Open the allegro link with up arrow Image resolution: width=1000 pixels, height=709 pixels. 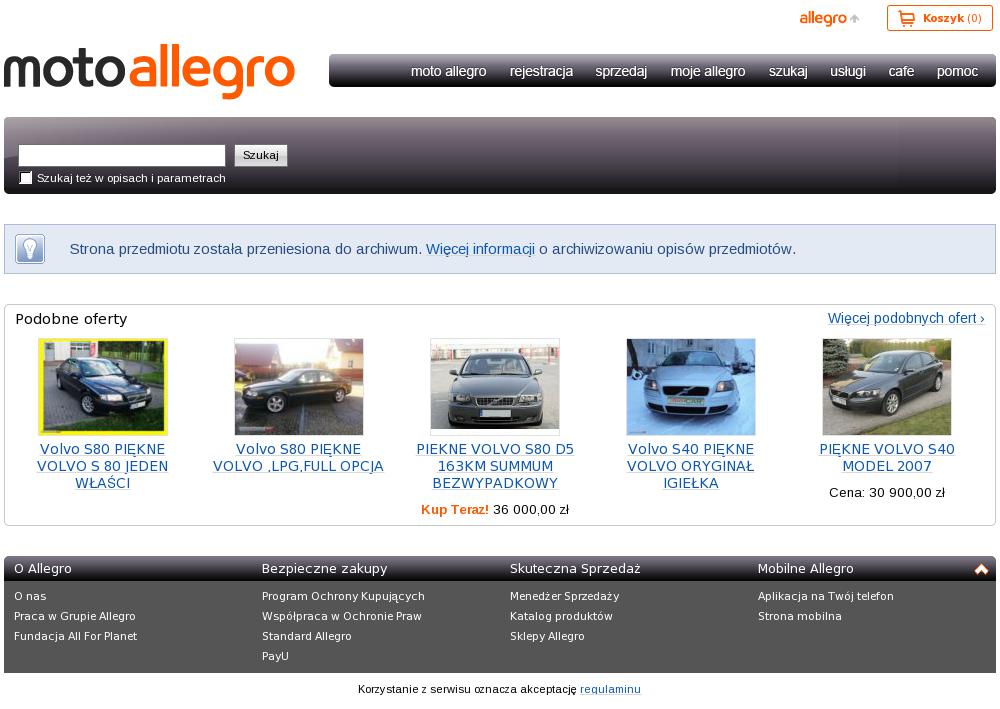click(829, 18)
